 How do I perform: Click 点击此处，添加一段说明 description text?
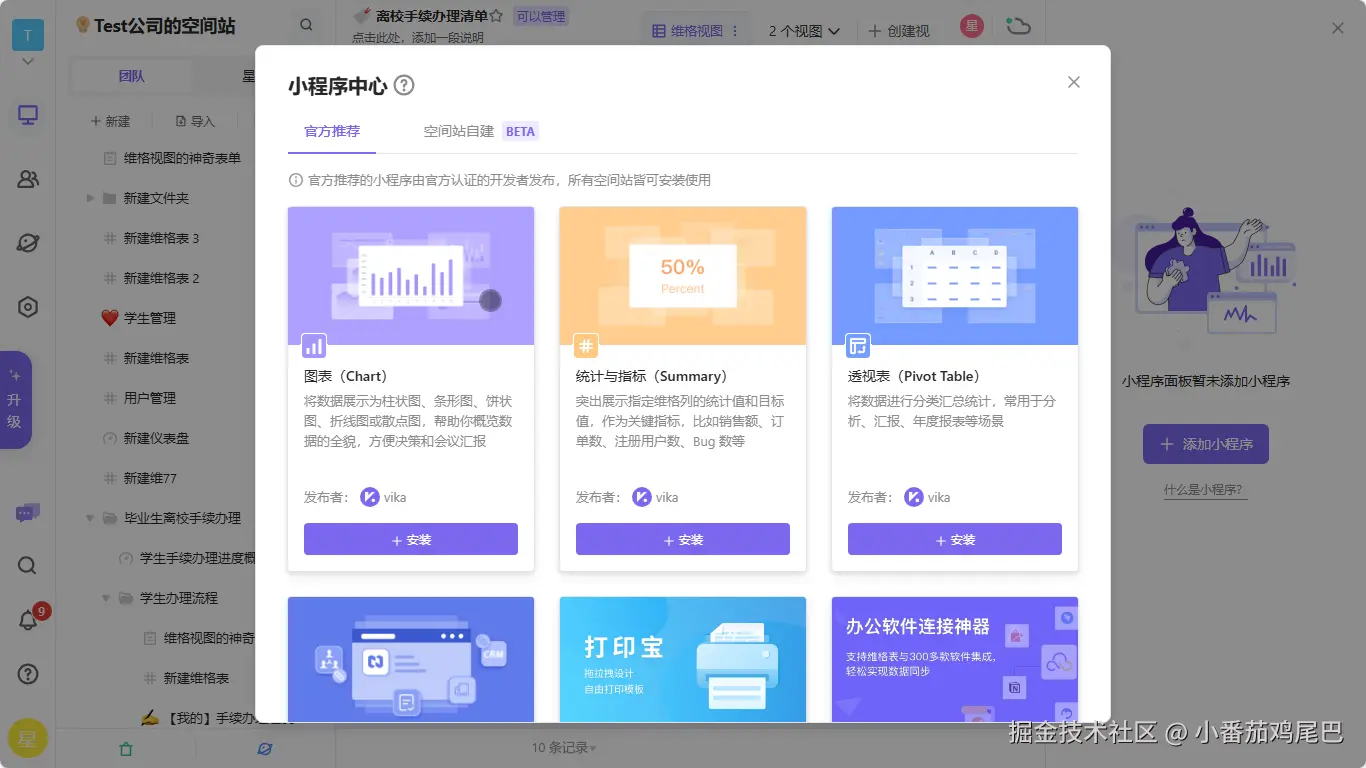[418, 38]
